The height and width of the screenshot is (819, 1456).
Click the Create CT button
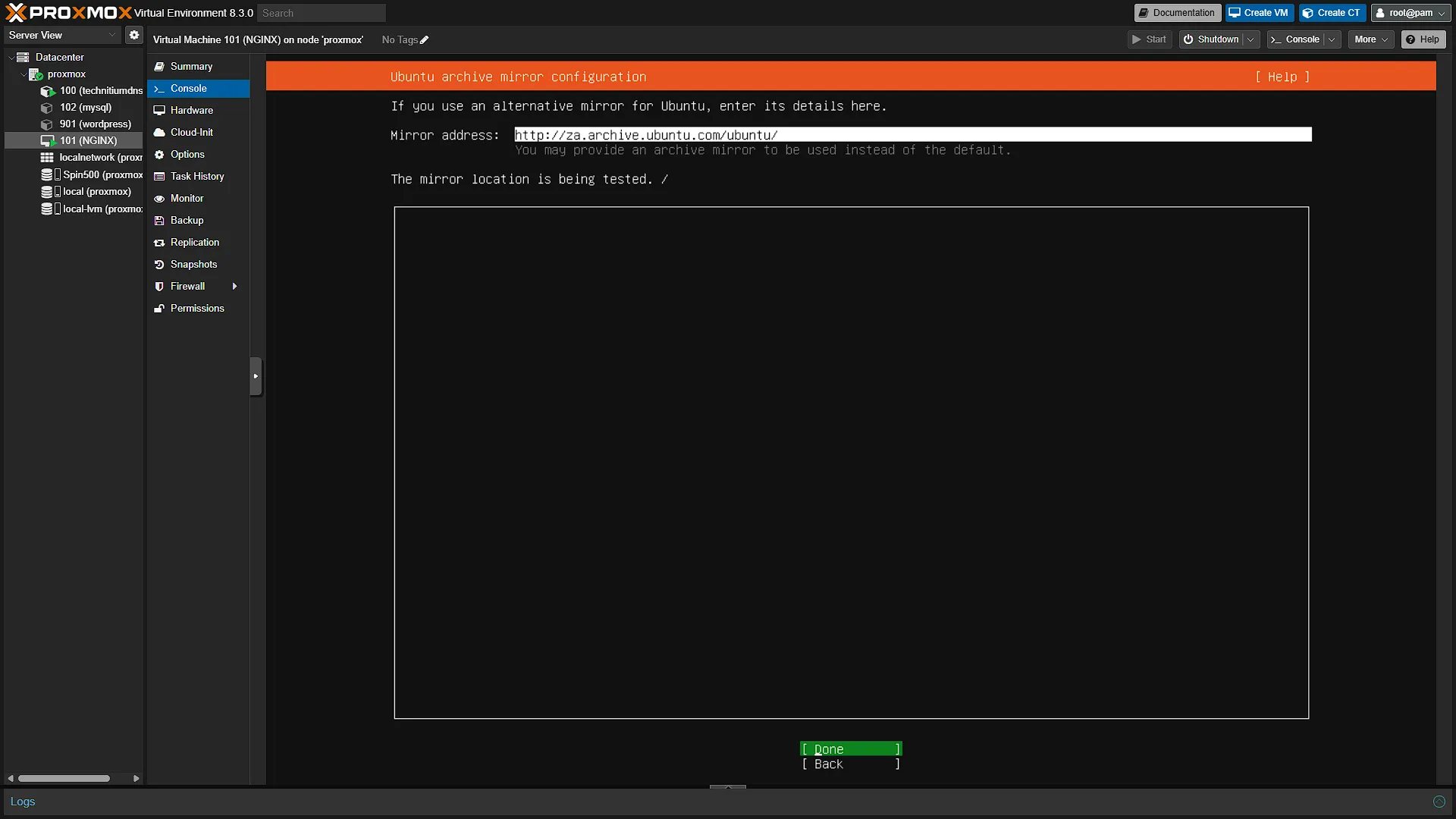point(1332,13)
